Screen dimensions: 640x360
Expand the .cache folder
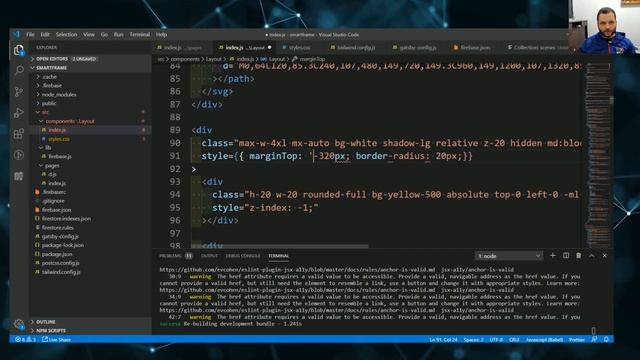49,77
